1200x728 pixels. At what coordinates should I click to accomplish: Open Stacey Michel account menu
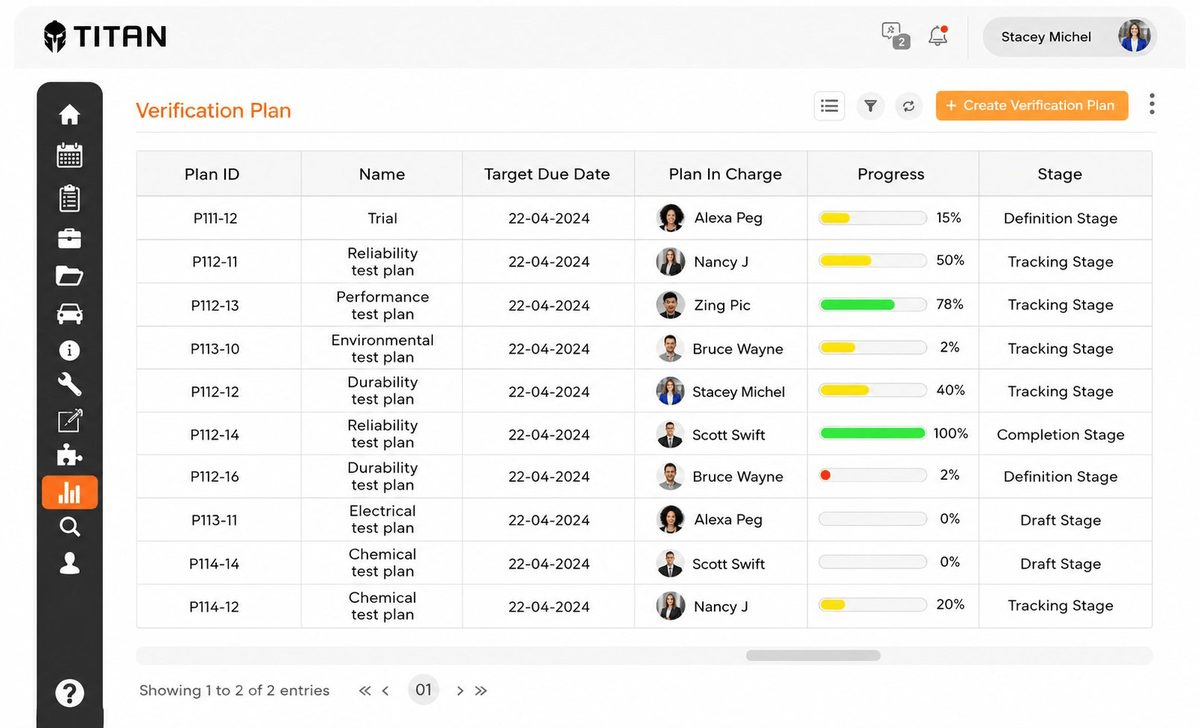pyautogui.click(x=1070, y=37)
